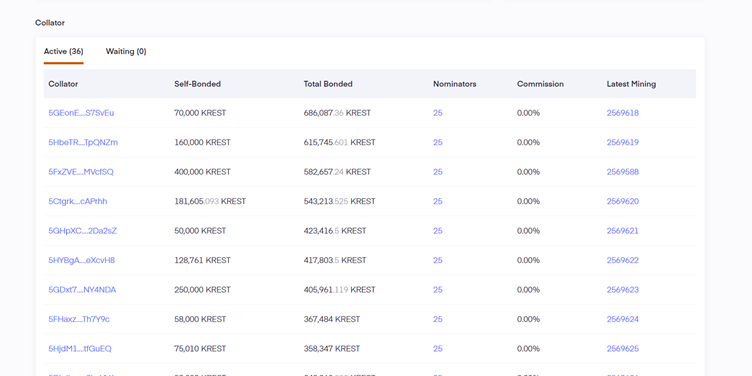Screen dimensions: 752x376
Task: Open collator 5Ctgrk....cAPrhh
Action: 78,201
